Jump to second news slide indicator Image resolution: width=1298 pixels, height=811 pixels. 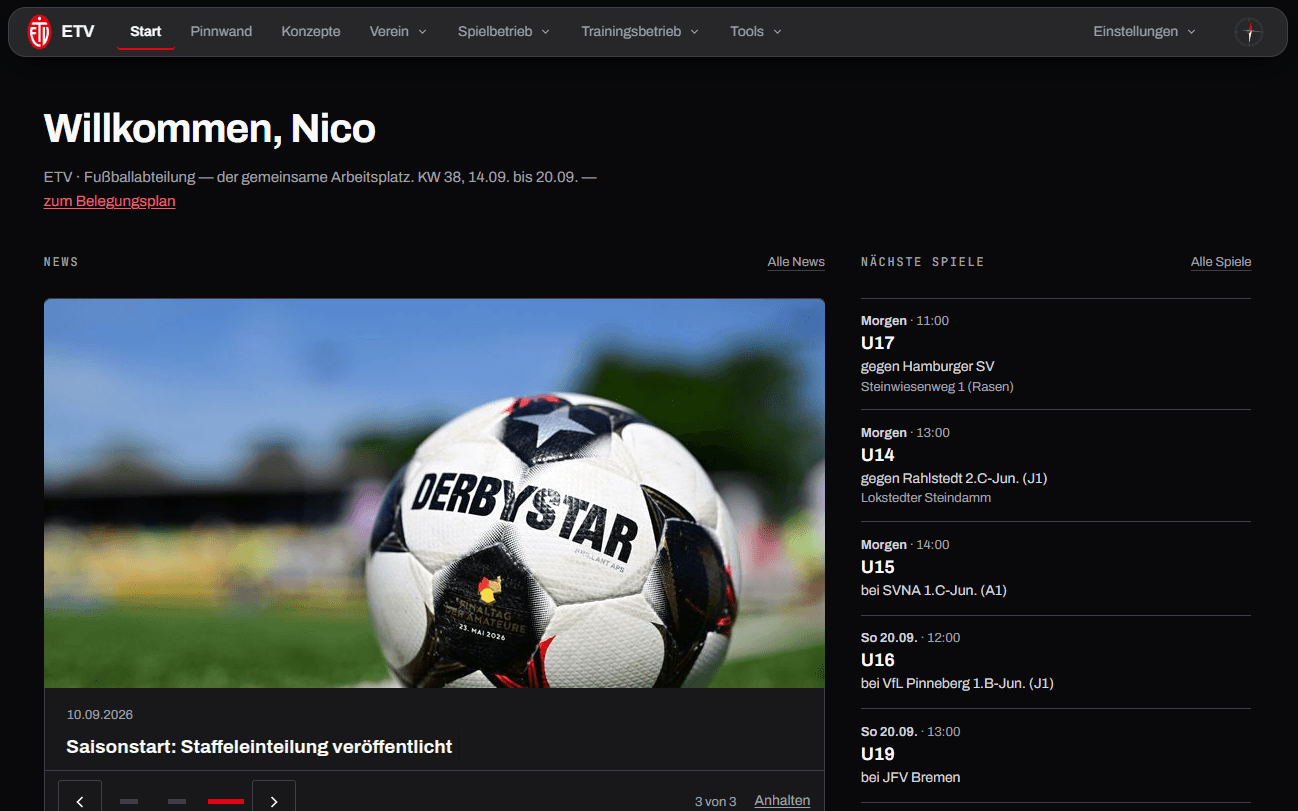click(x=177, y=801)
